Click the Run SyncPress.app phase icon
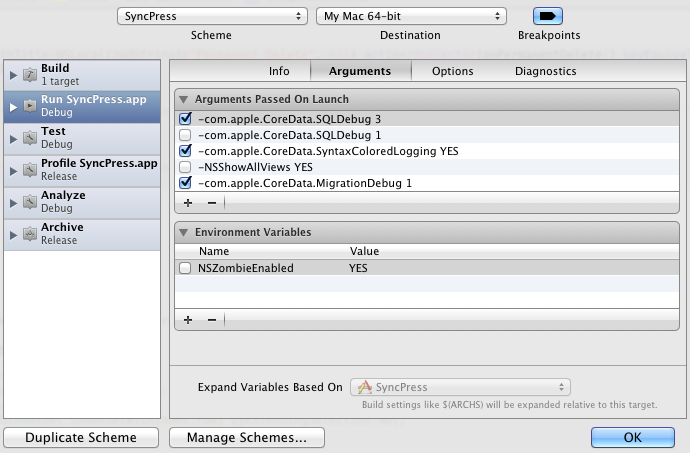Image resolution: width=690 pixels, height=453 pixels. click(29, 106)
